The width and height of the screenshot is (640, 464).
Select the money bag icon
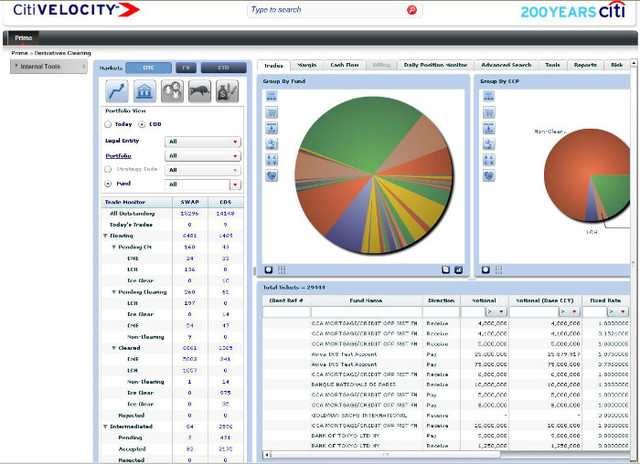point(227,91)
